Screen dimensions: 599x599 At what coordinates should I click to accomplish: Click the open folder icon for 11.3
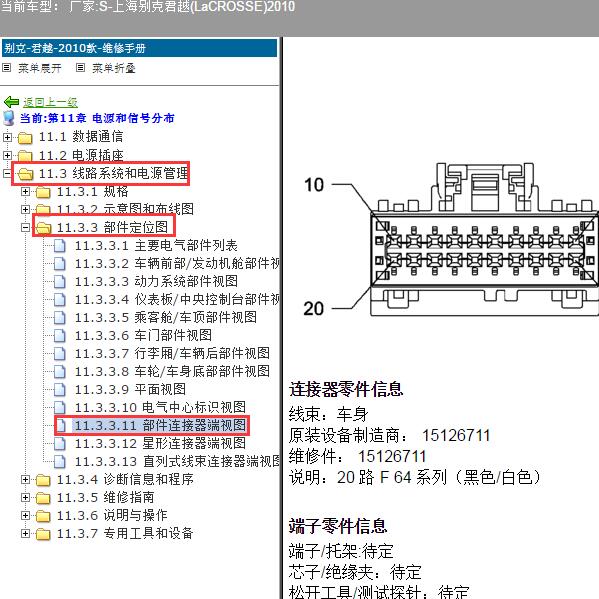tap(25, 174)
